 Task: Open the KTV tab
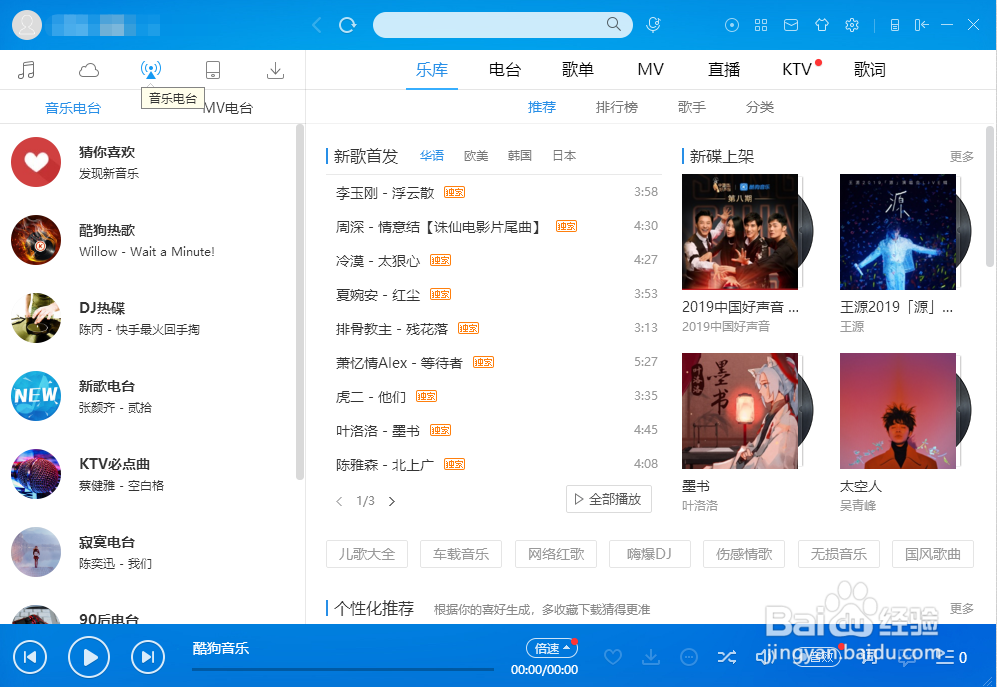[x=797, y=69]
